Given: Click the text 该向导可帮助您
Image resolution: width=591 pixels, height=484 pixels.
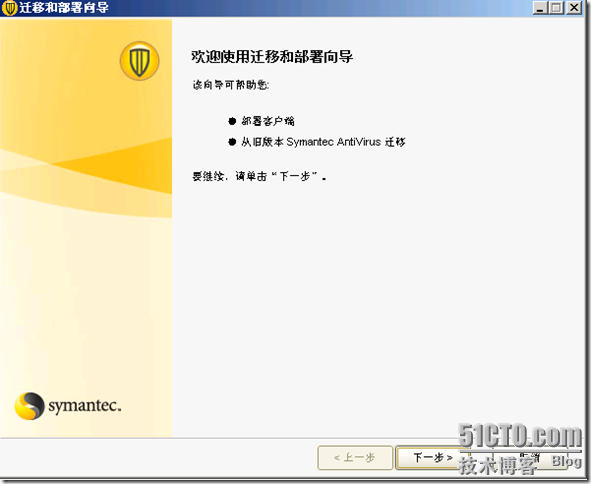Looking at the screenshot, I should [x=231, y=85].
